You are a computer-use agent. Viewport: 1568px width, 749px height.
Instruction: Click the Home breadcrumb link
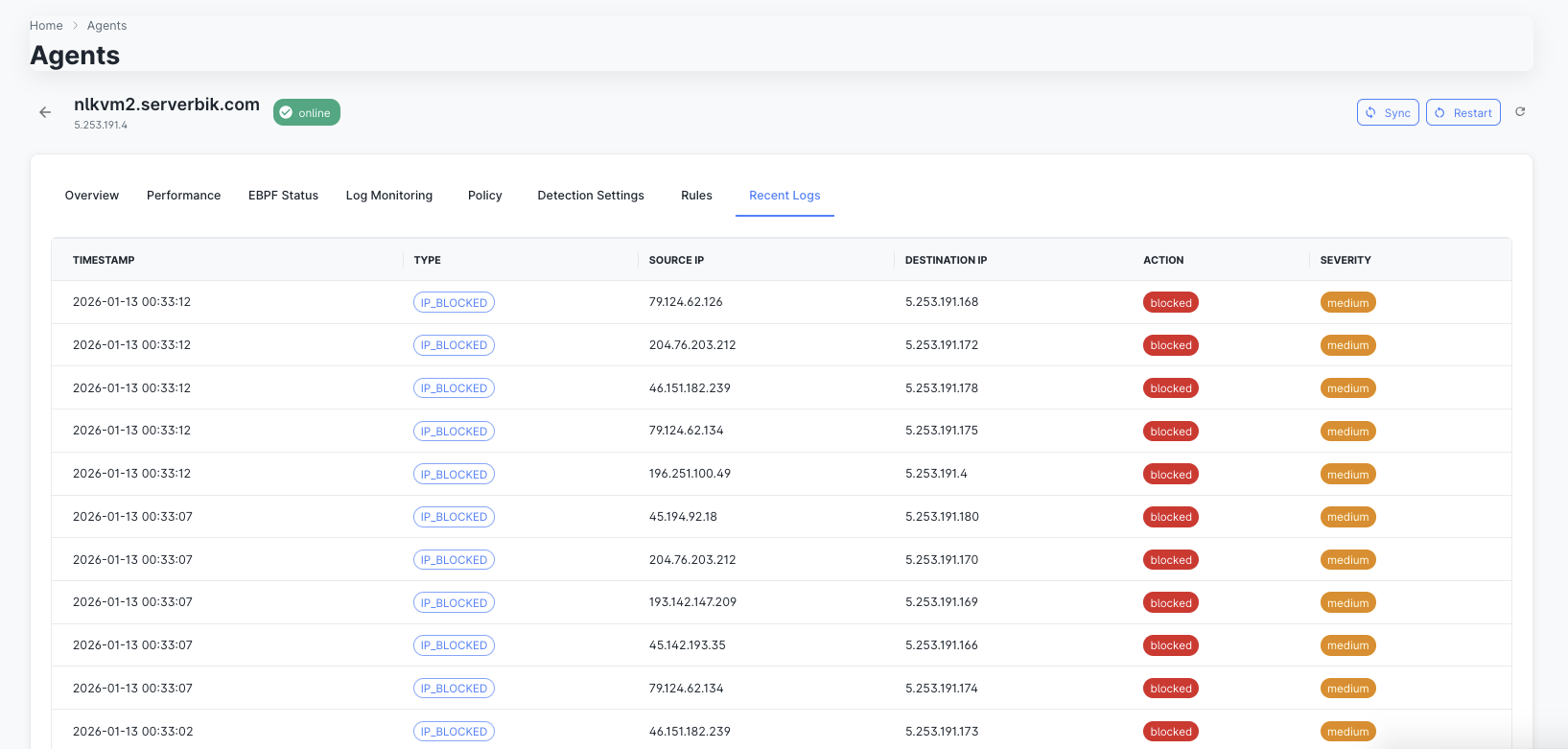(x=46, y=26)
